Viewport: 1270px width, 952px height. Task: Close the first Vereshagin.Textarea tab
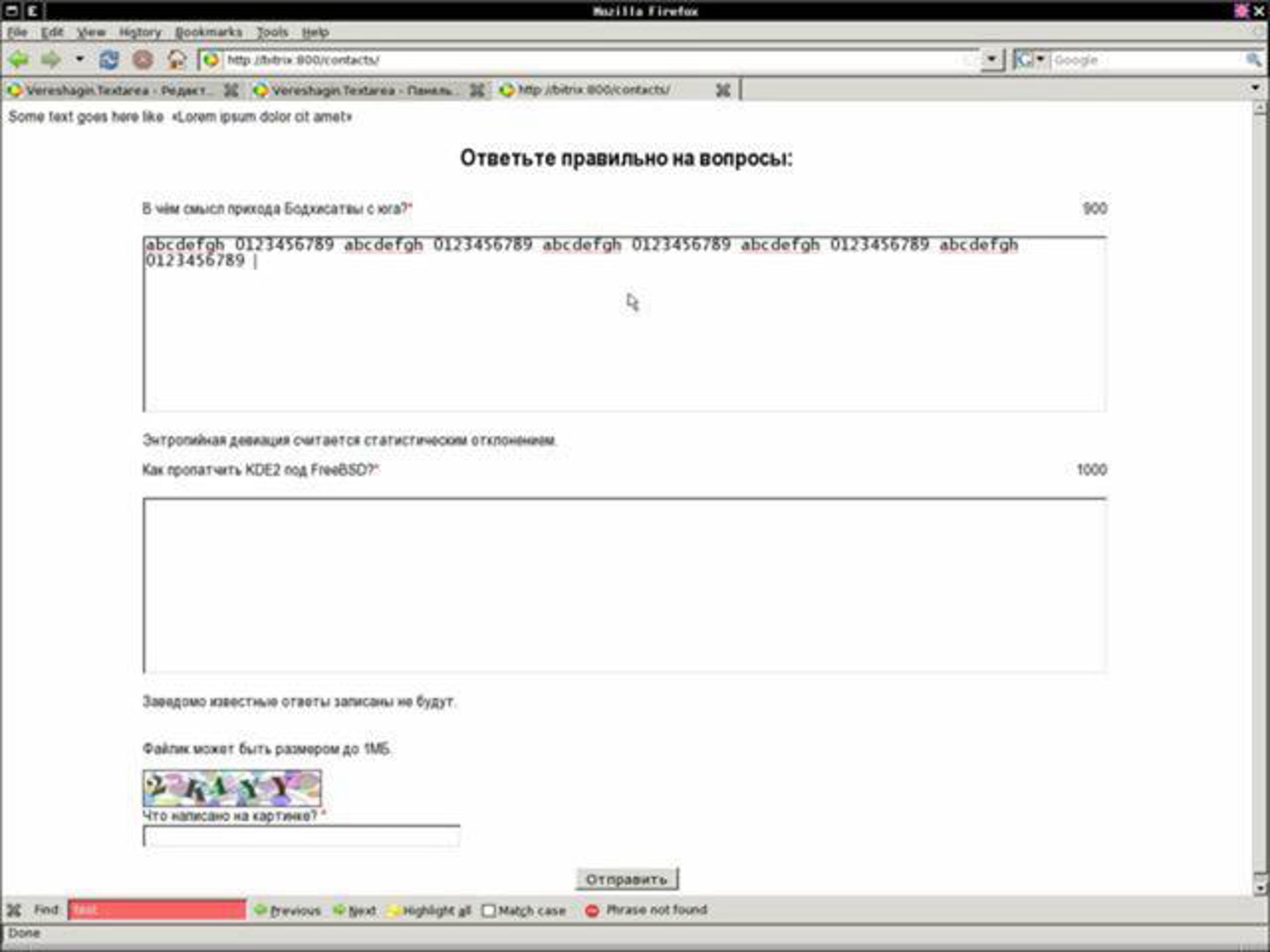pyautogui.click(x=231, y=90)
